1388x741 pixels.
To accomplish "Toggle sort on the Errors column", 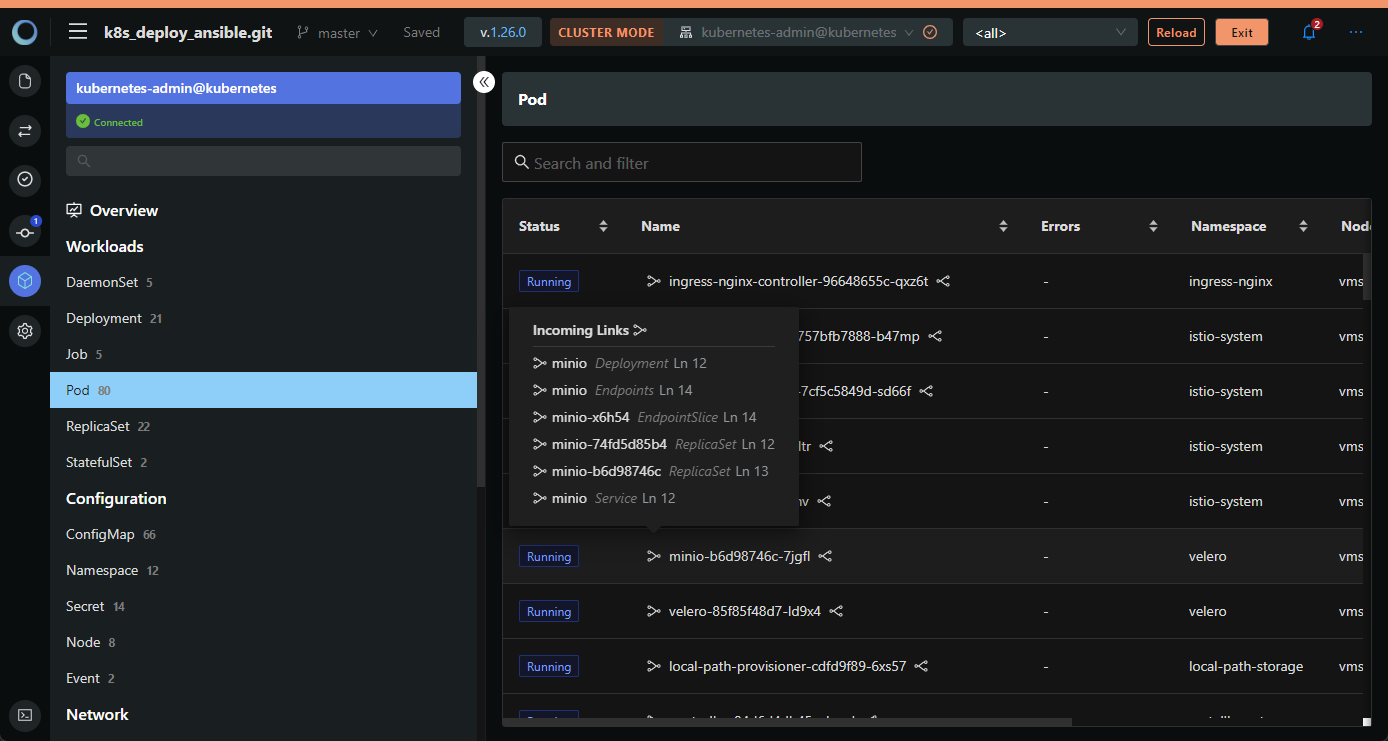I will pos(1153,227).
